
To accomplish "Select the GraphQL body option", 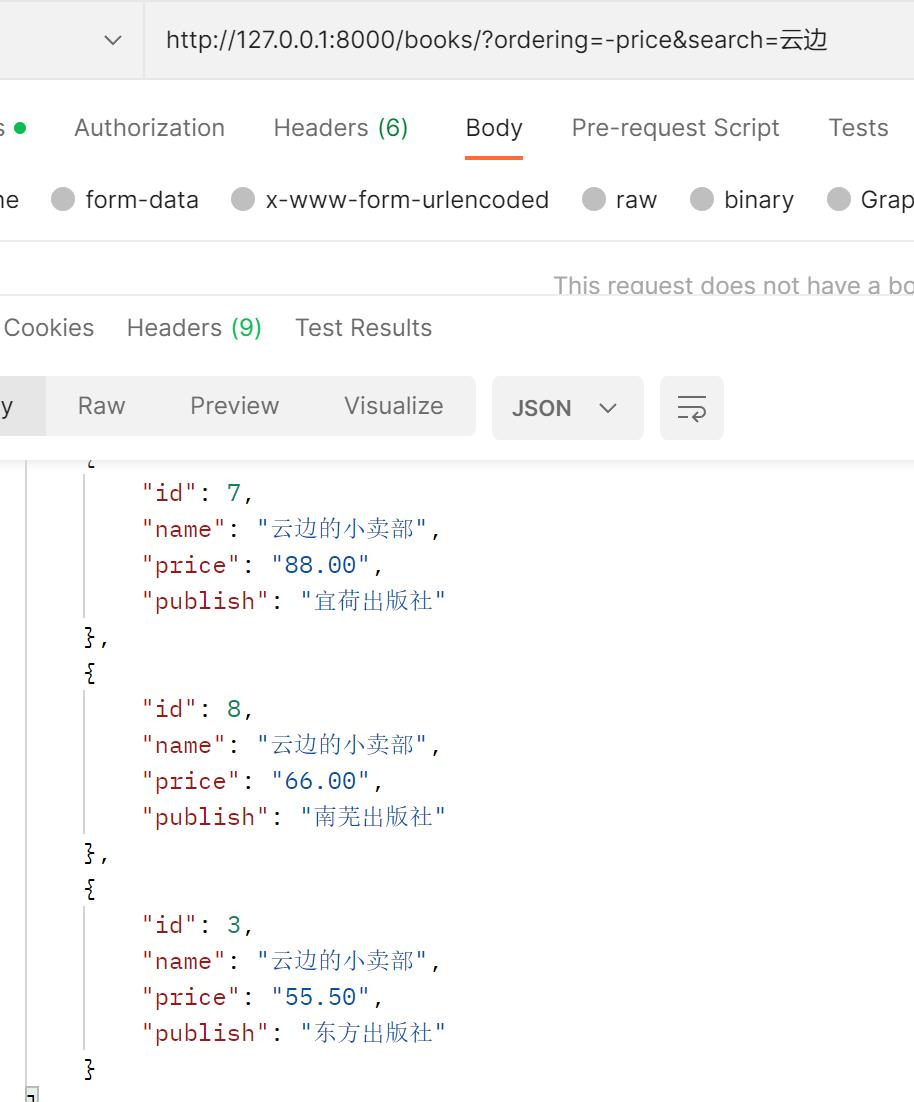I will tap(839, 200).
